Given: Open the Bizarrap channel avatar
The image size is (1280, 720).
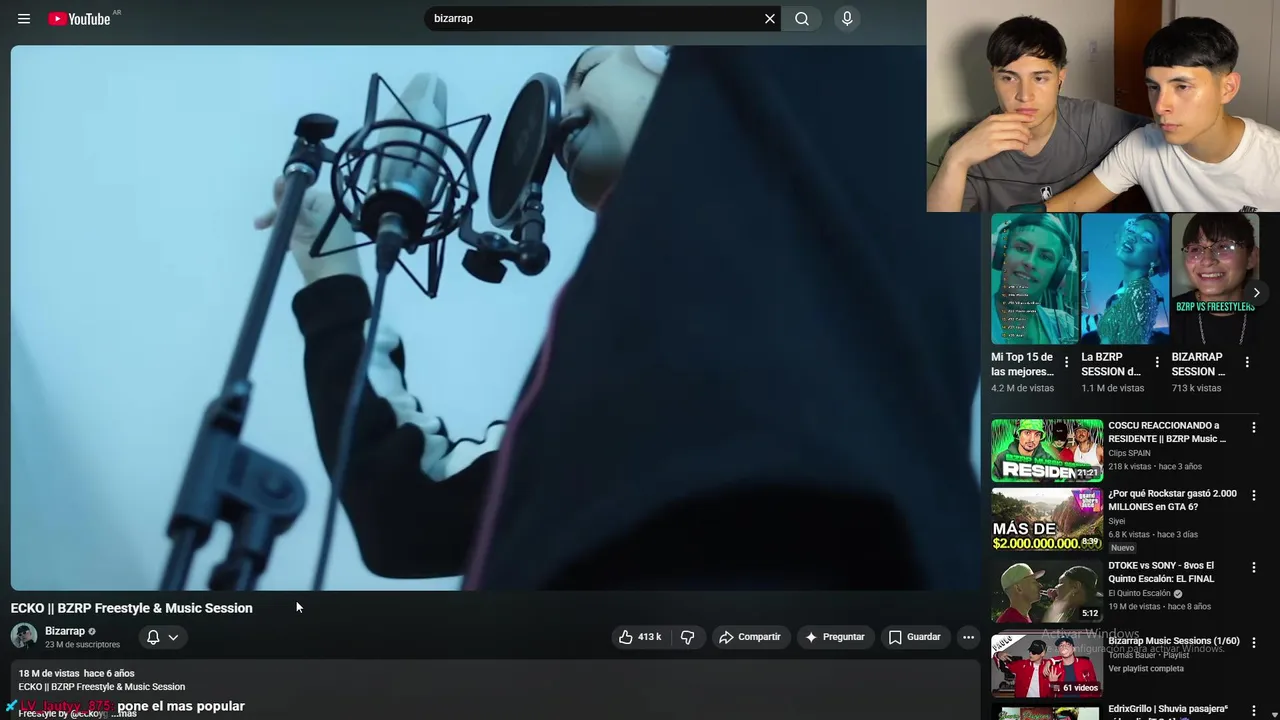Looking at the screenshot, I should (24, 636).
